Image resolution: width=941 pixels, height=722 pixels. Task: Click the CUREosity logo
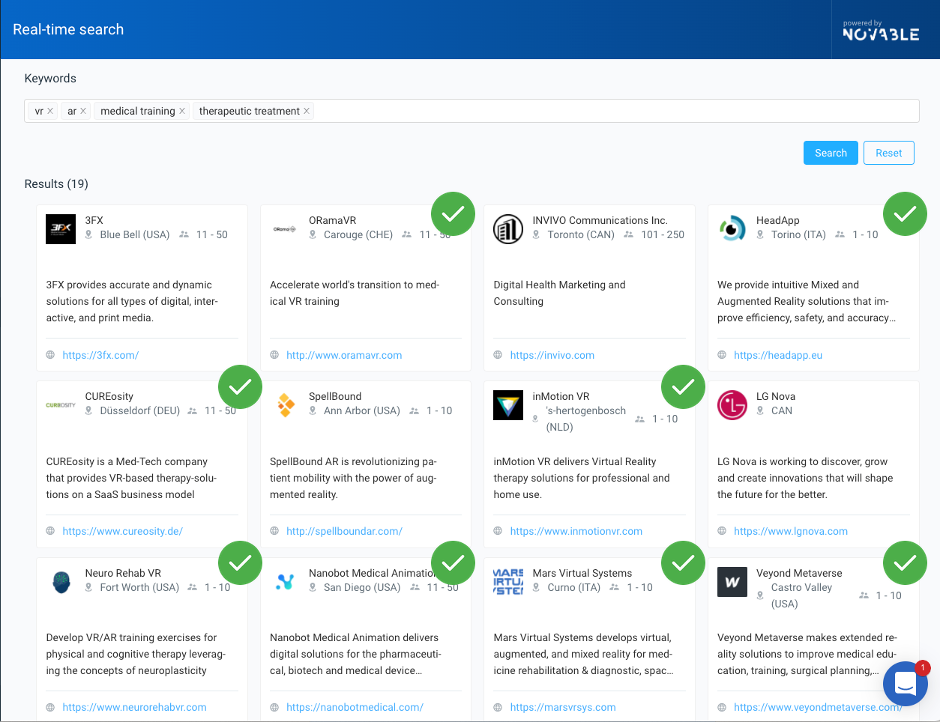[61, 405]
